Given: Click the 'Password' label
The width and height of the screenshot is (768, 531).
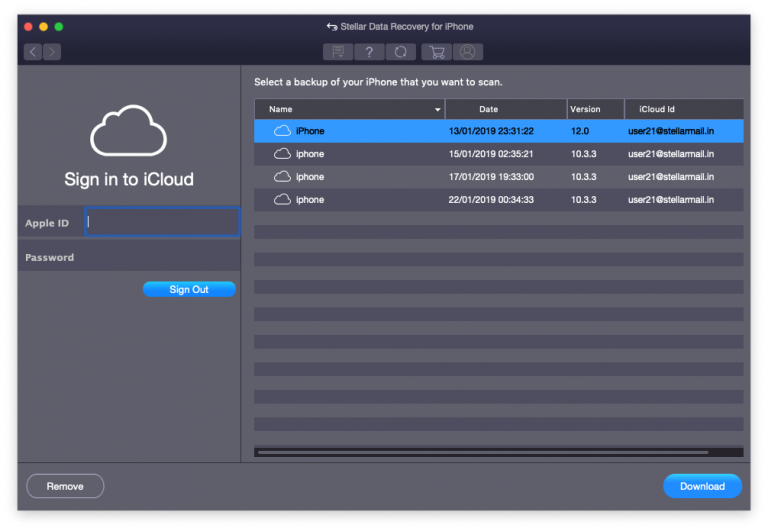Looking at the screenshot, I should 49,257.
